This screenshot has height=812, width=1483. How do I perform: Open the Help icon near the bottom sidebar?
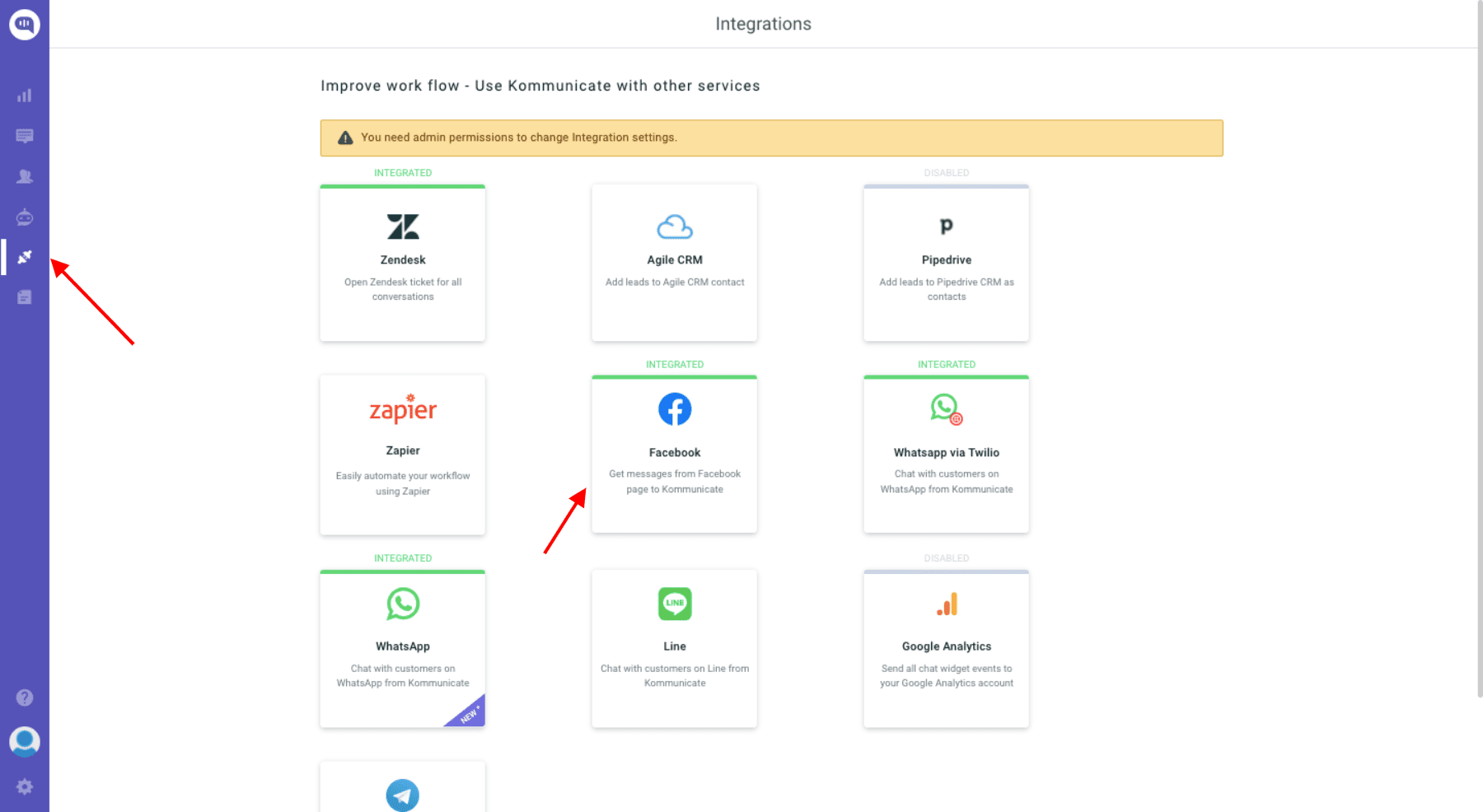tap(25, 698)
